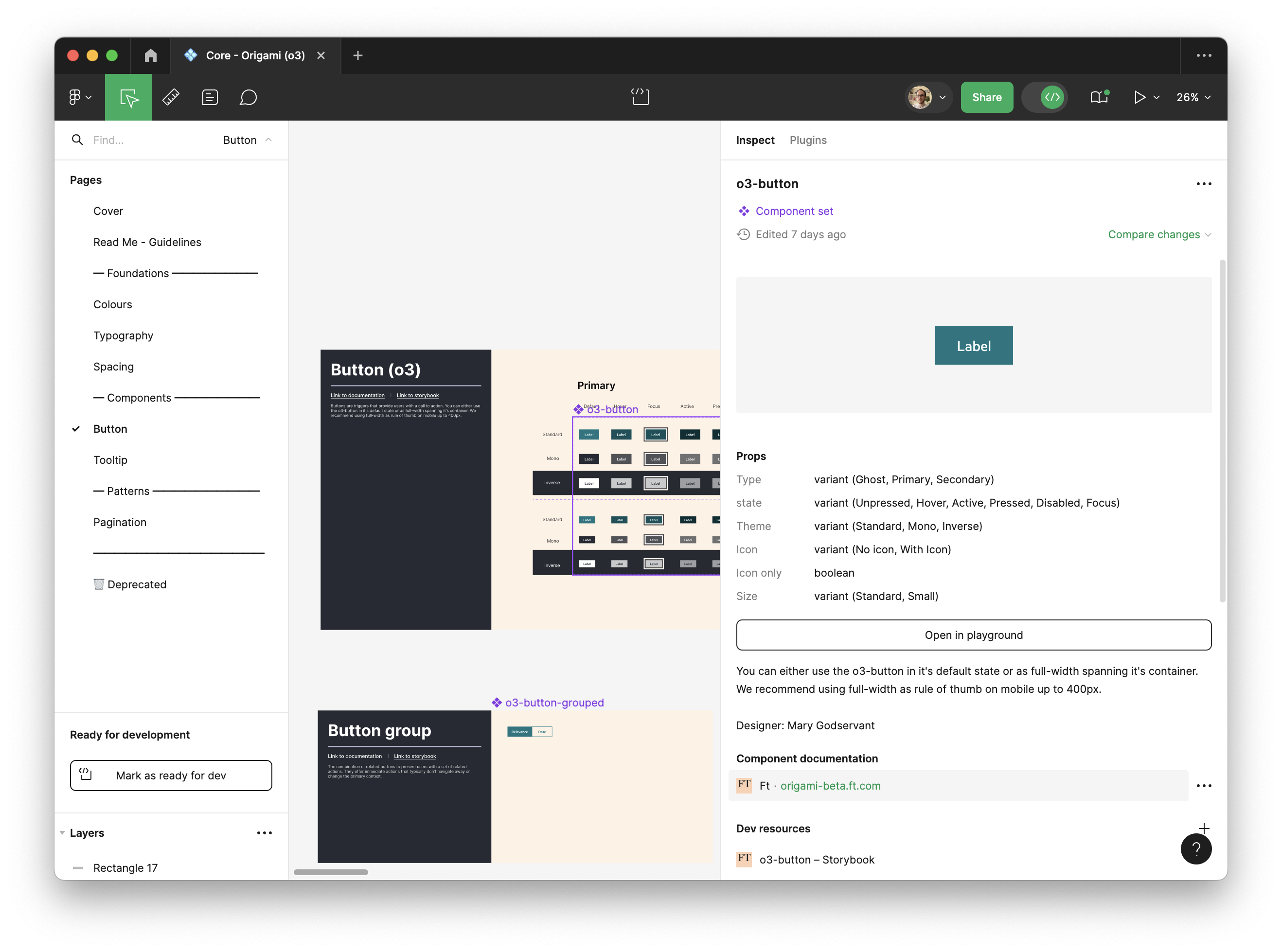Image resolution: width=1282 pixels, height=952 pixels.
Task: Click the Relevance toggle in Button group
Action: click(519, 732)
